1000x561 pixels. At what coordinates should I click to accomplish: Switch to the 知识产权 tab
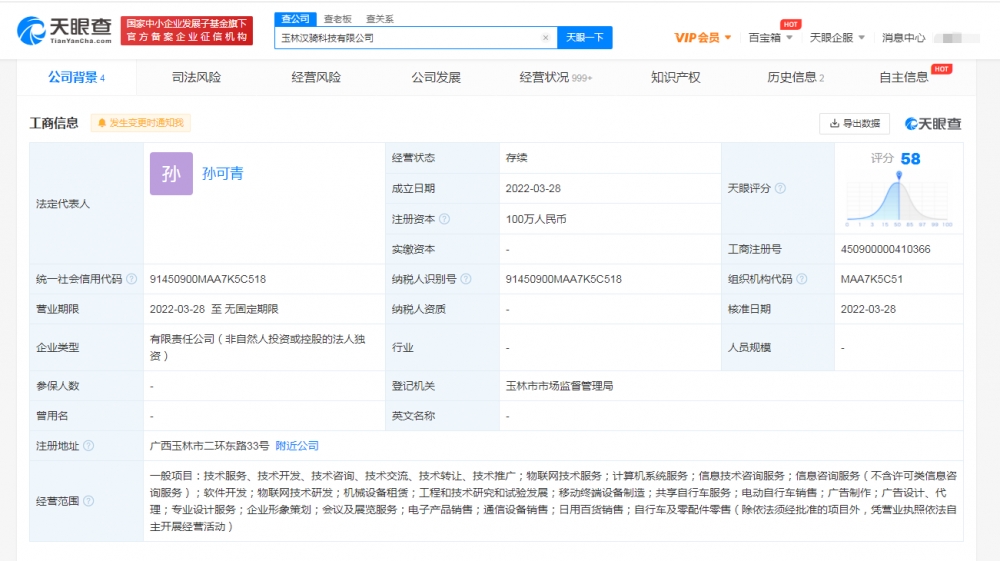click(x=675, y=77)
